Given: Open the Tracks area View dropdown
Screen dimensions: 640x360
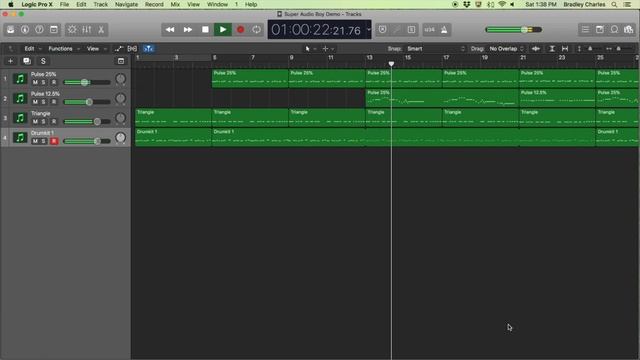Looking at the screenshot, I should tap(96, 49).
